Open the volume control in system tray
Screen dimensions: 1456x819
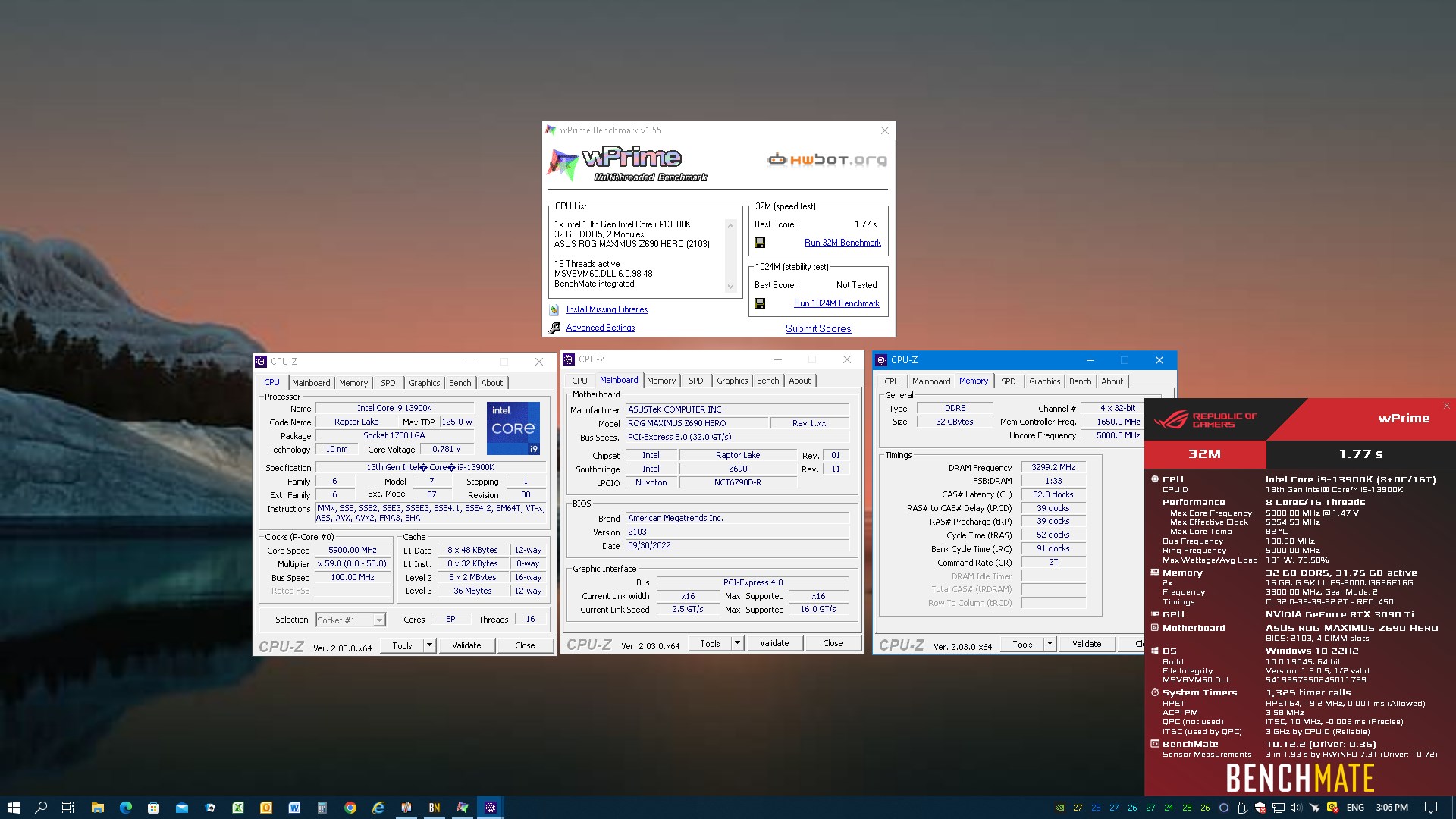pyautogui.click(x=1297, y=808)
